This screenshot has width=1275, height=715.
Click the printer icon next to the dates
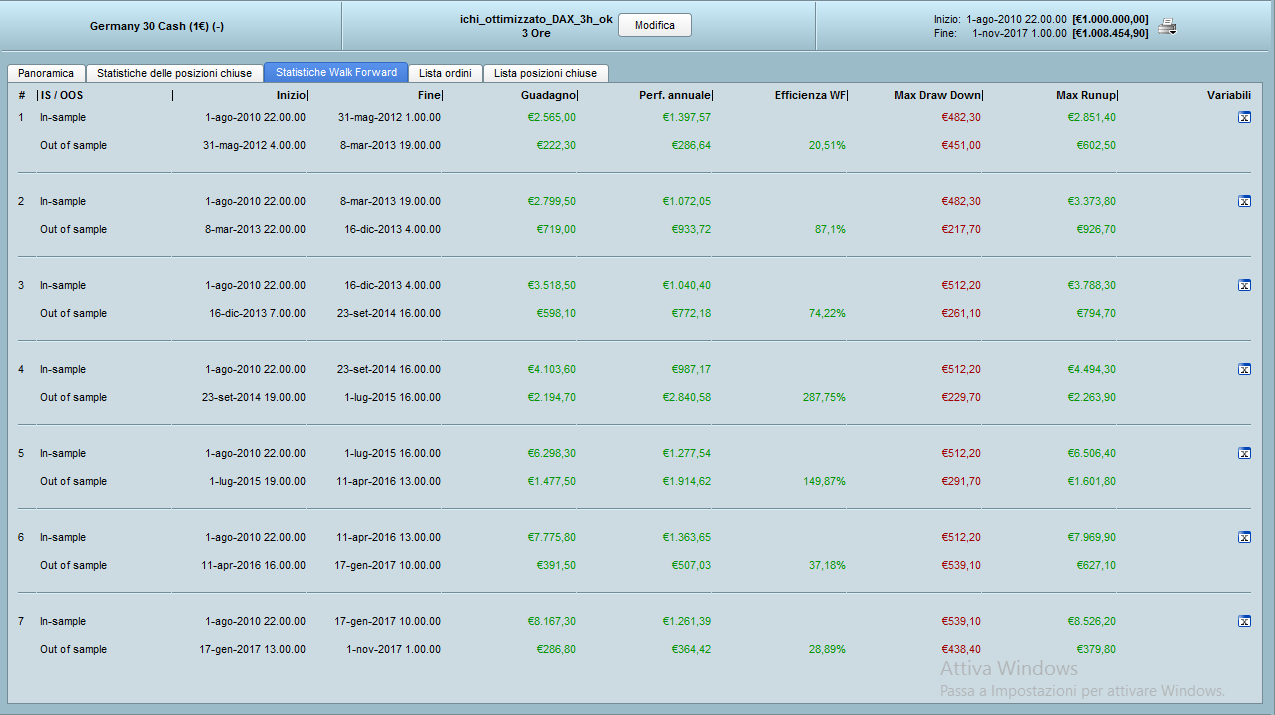1167,27
